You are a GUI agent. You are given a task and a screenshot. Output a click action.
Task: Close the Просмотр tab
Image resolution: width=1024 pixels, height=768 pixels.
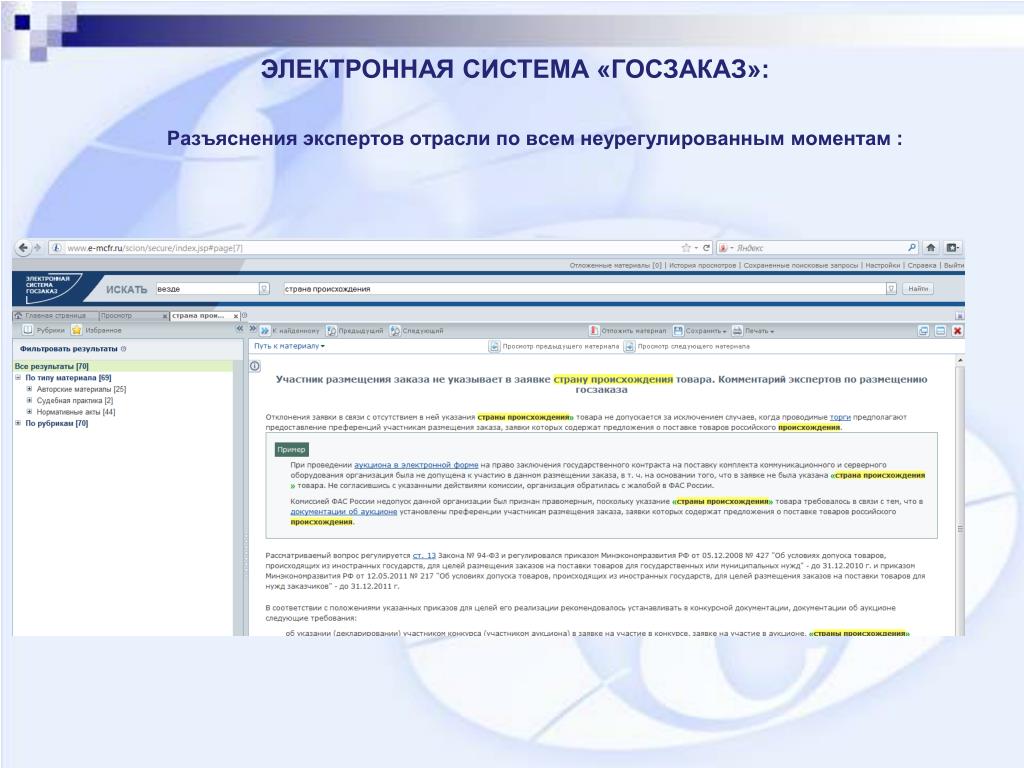tap(165, 317)
